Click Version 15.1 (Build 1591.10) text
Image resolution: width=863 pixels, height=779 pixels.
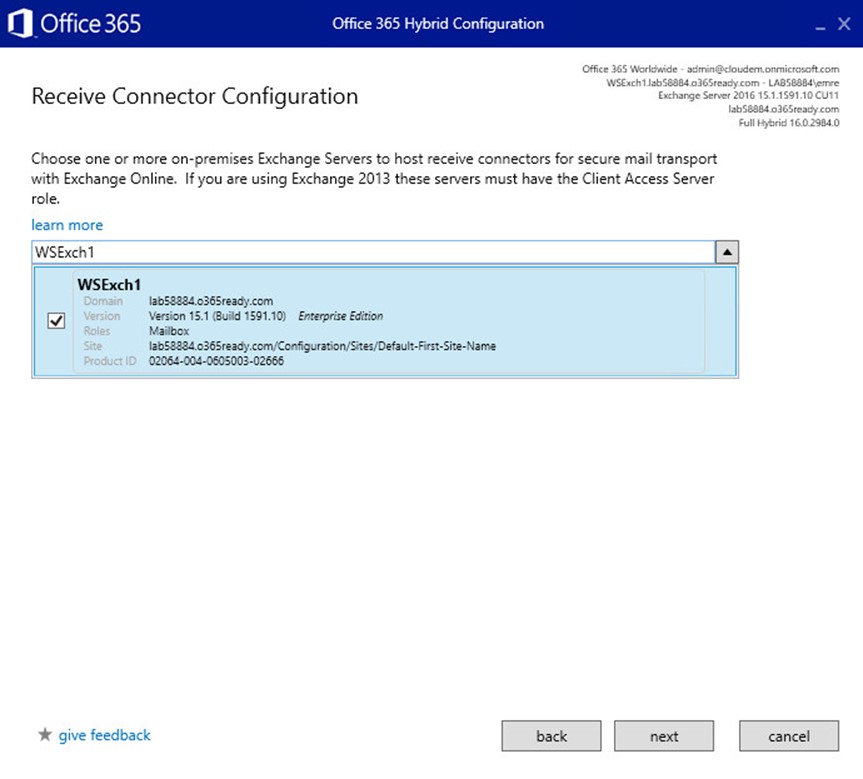pyautogui.click(x=217, y=316)
